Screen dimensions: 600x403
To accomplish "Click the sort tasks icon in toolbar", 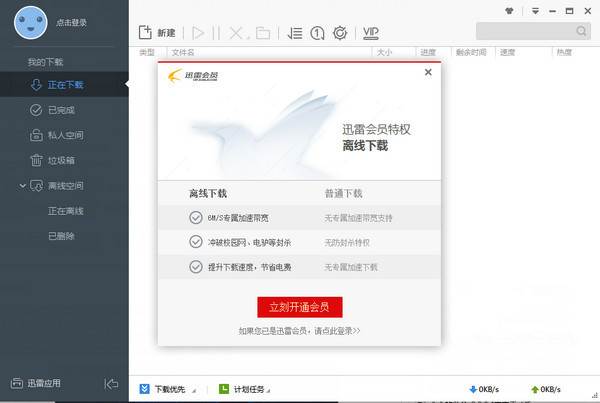I will (295, 33).
